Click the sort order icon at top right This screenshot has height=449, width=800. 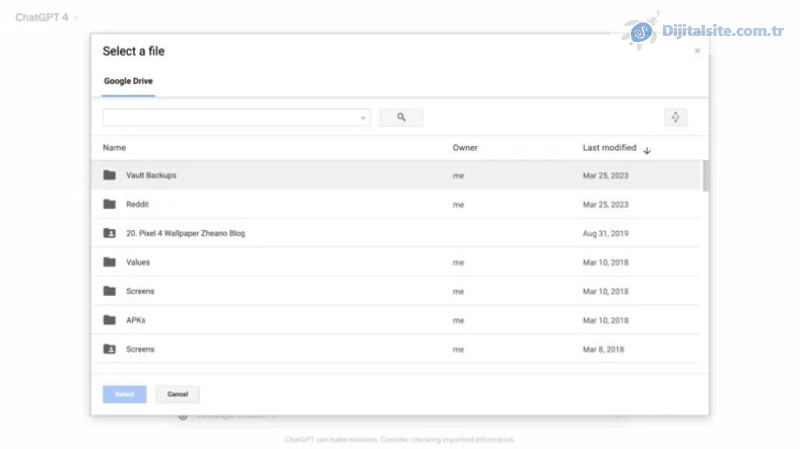[675, 118]
